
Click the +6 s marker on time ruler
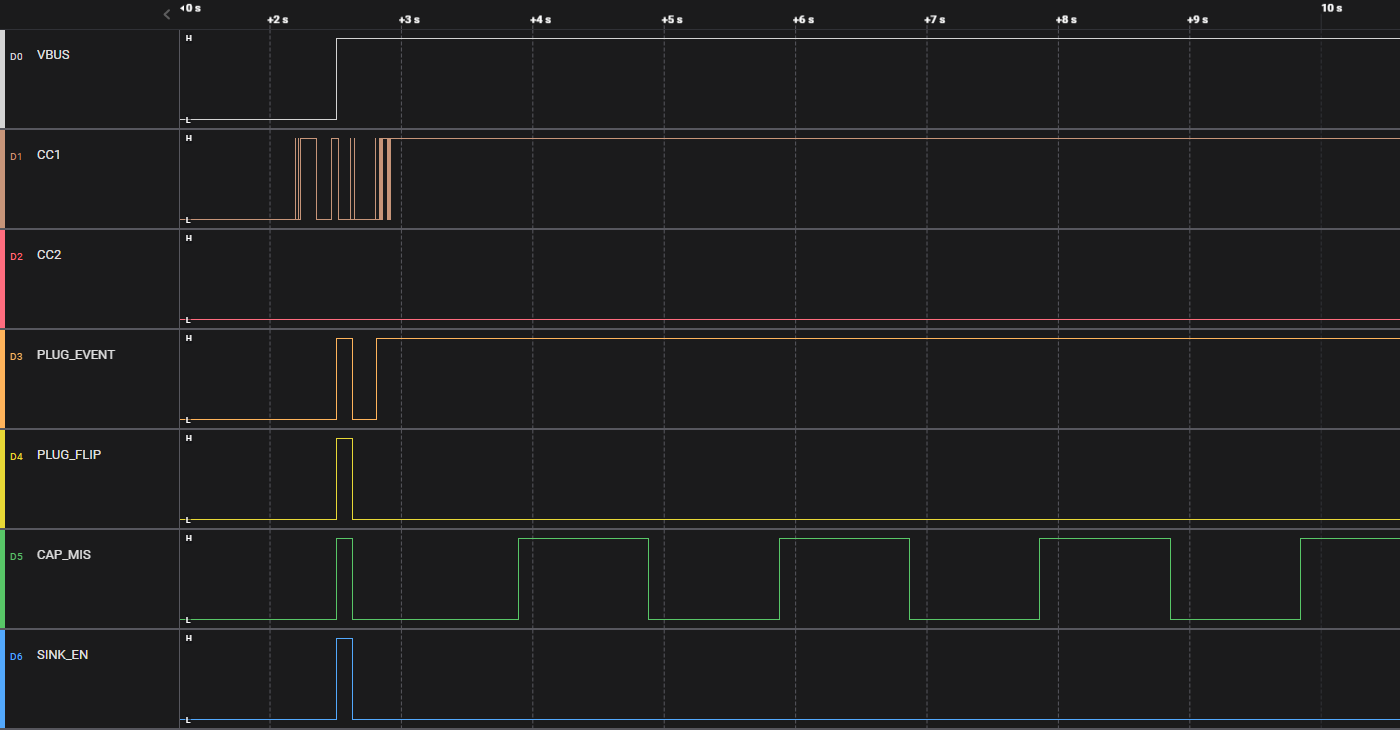[803, 20]
